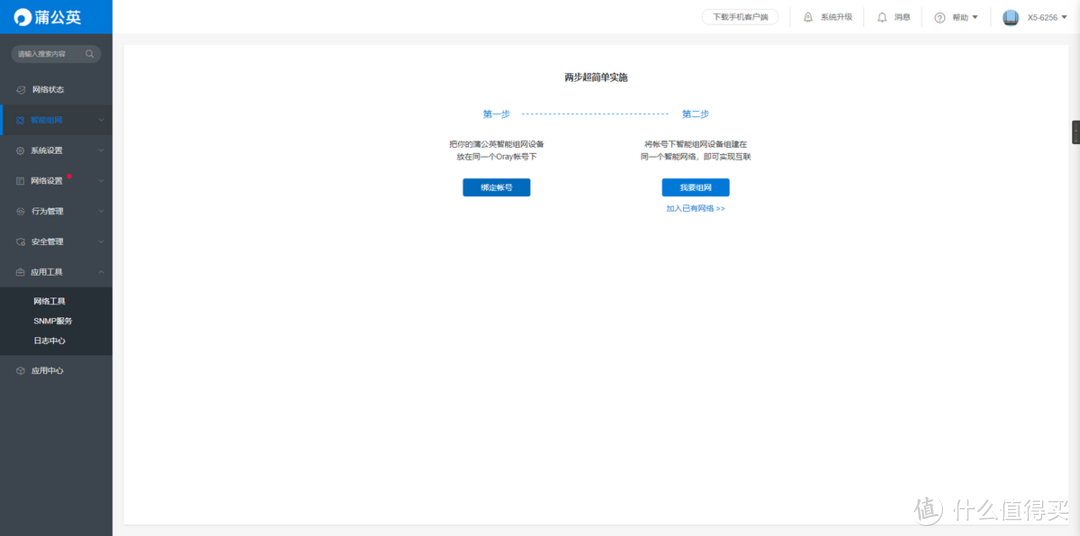The width and height of the screenshot is (1080, 536).
Task: Click the 系统升级 upgrade icon
Action: [808, 17]
